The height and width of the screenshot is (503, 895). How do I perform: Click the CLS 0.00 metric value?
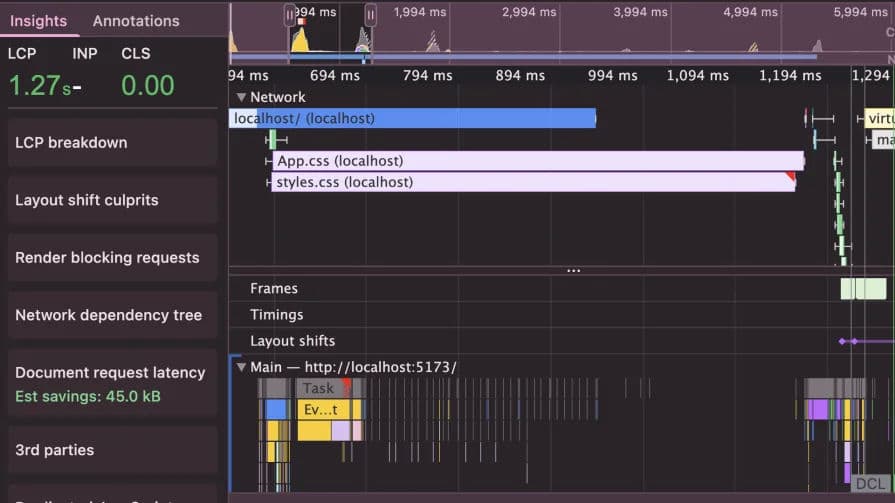pyautogui.click(x=148, y=86)
